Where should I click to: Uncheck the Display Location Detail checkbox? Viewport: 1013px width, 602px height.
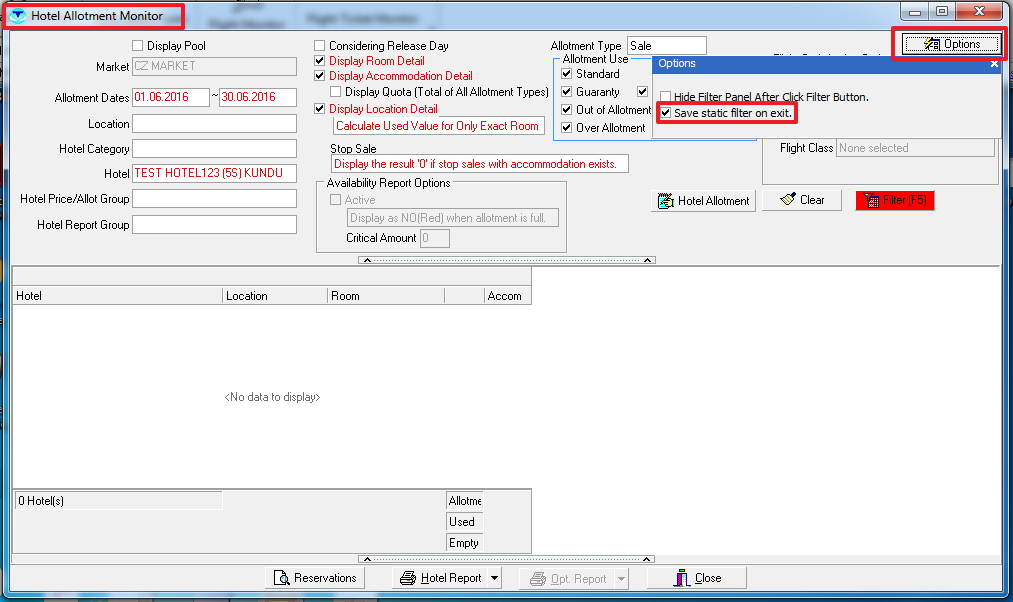pyautogui.click(x=320, y=109)
